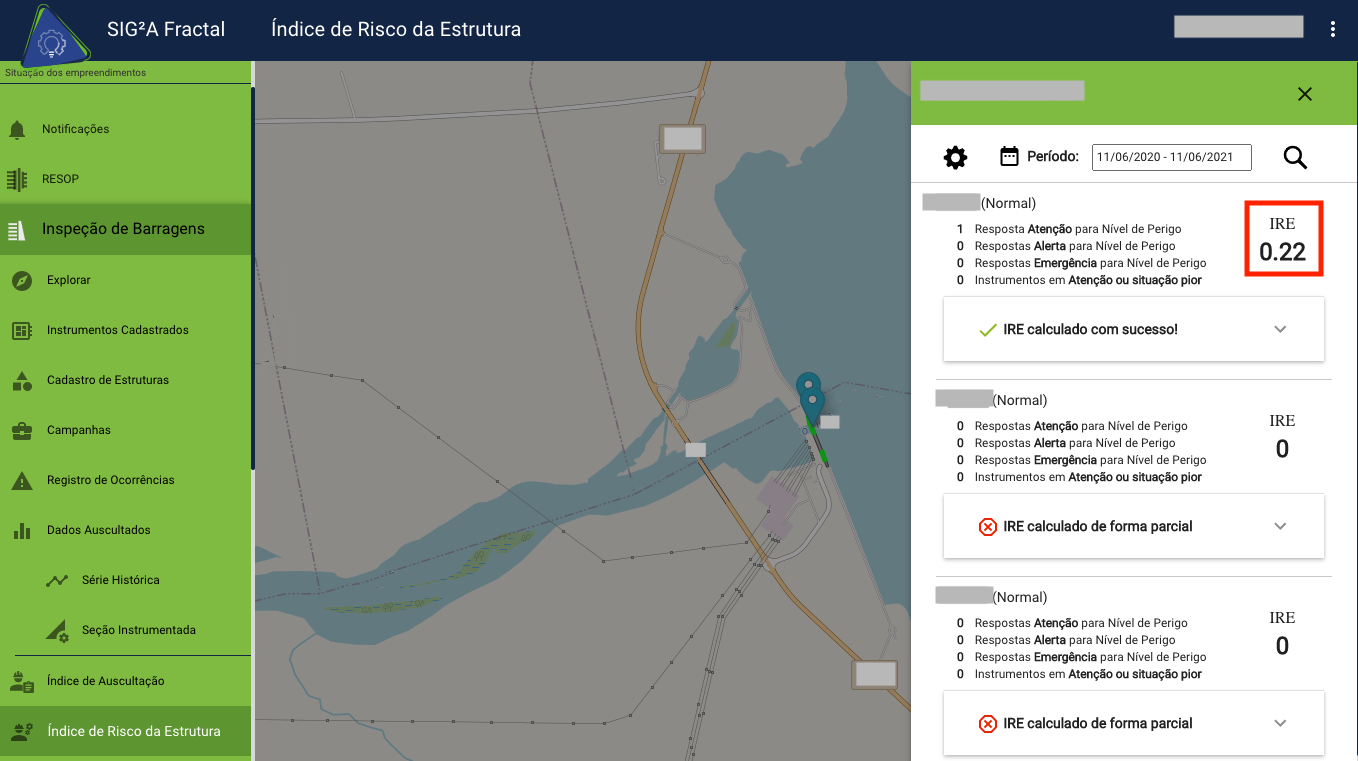1358x761 pixels.
Task: Click the Cadastro de Estruturas shapes icon
Action: [22, 380]
